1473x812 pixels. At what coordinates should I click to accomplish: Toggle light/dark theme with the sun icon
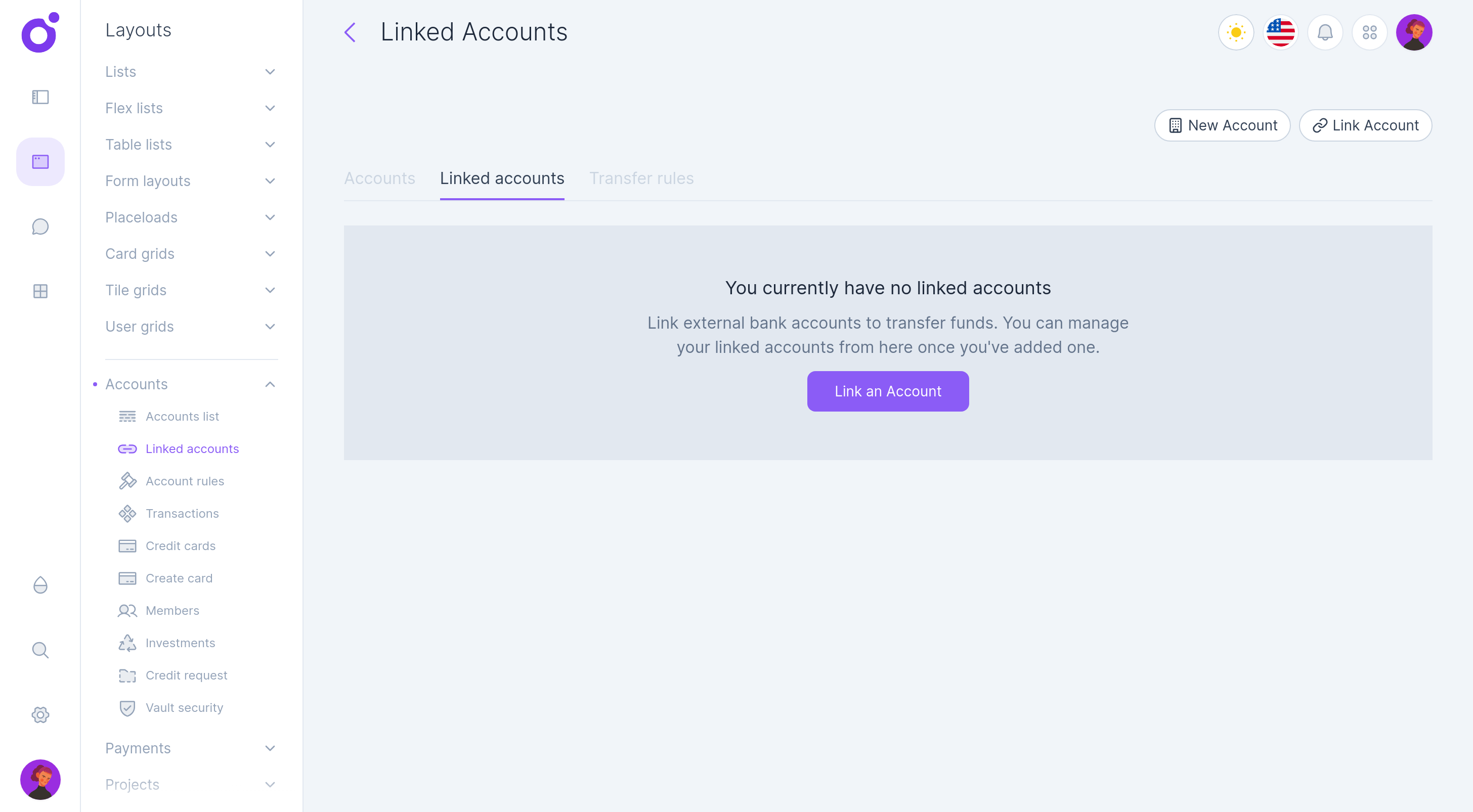pyautogui.click(x=1236, y=32)
